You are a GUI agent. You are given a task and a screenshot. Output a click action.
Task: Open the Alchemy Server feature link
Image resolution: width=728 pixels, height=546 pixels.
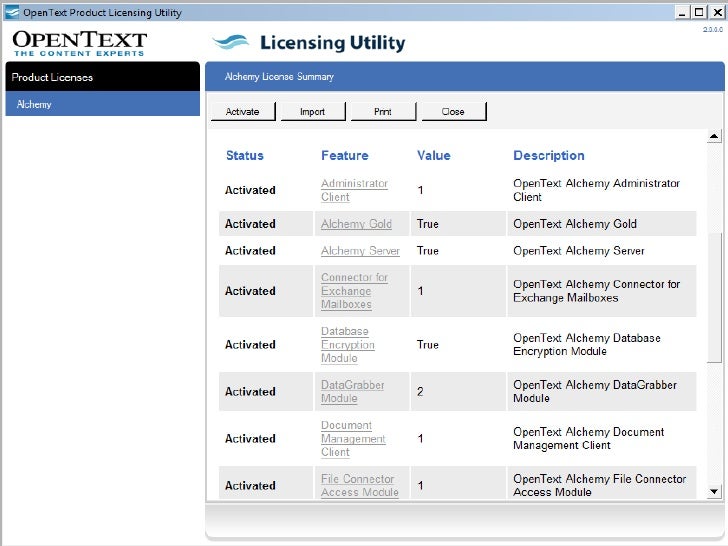click(360, 251)
